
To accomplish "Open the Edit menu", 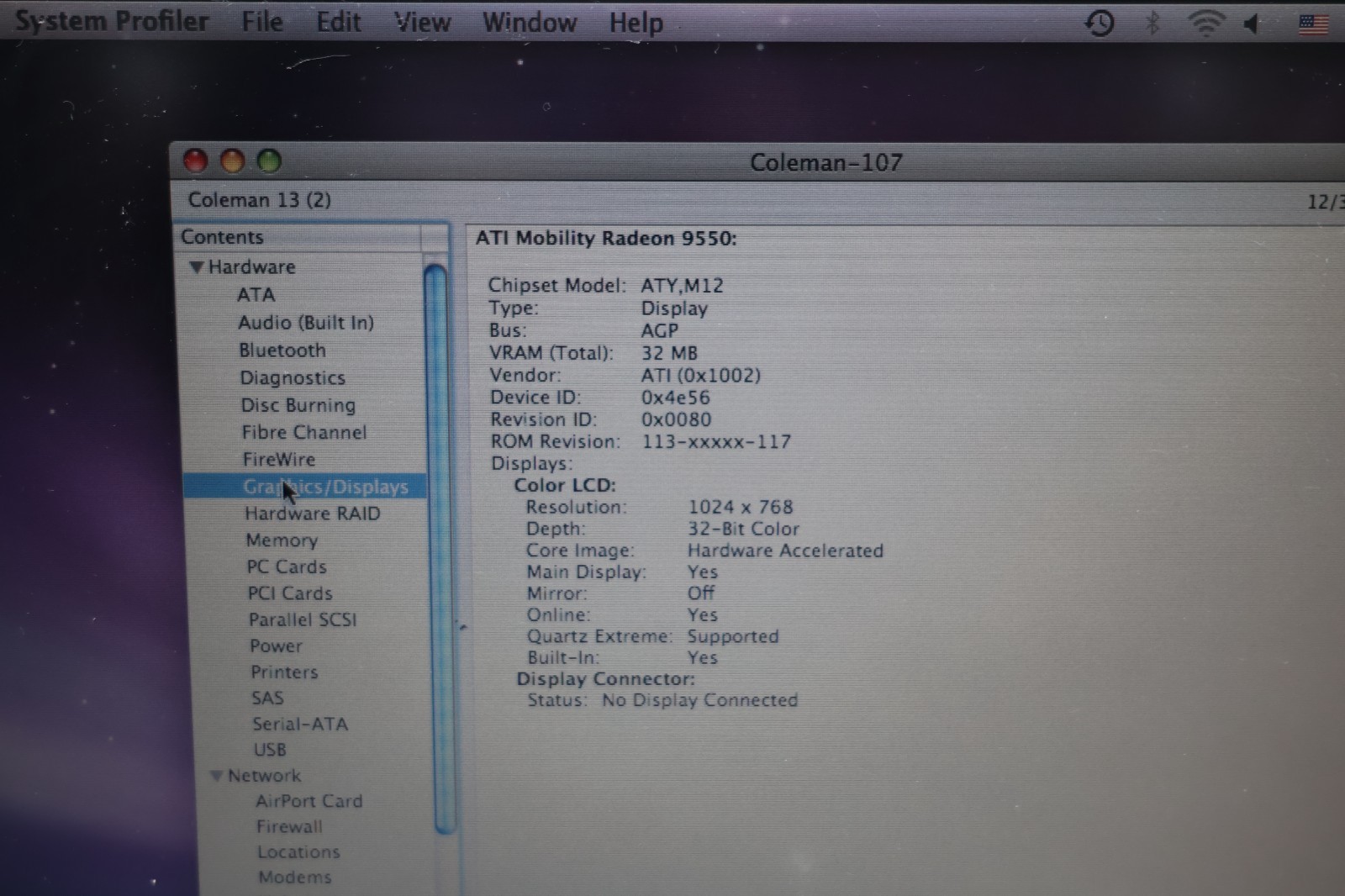I will click(x=338, y=22).
